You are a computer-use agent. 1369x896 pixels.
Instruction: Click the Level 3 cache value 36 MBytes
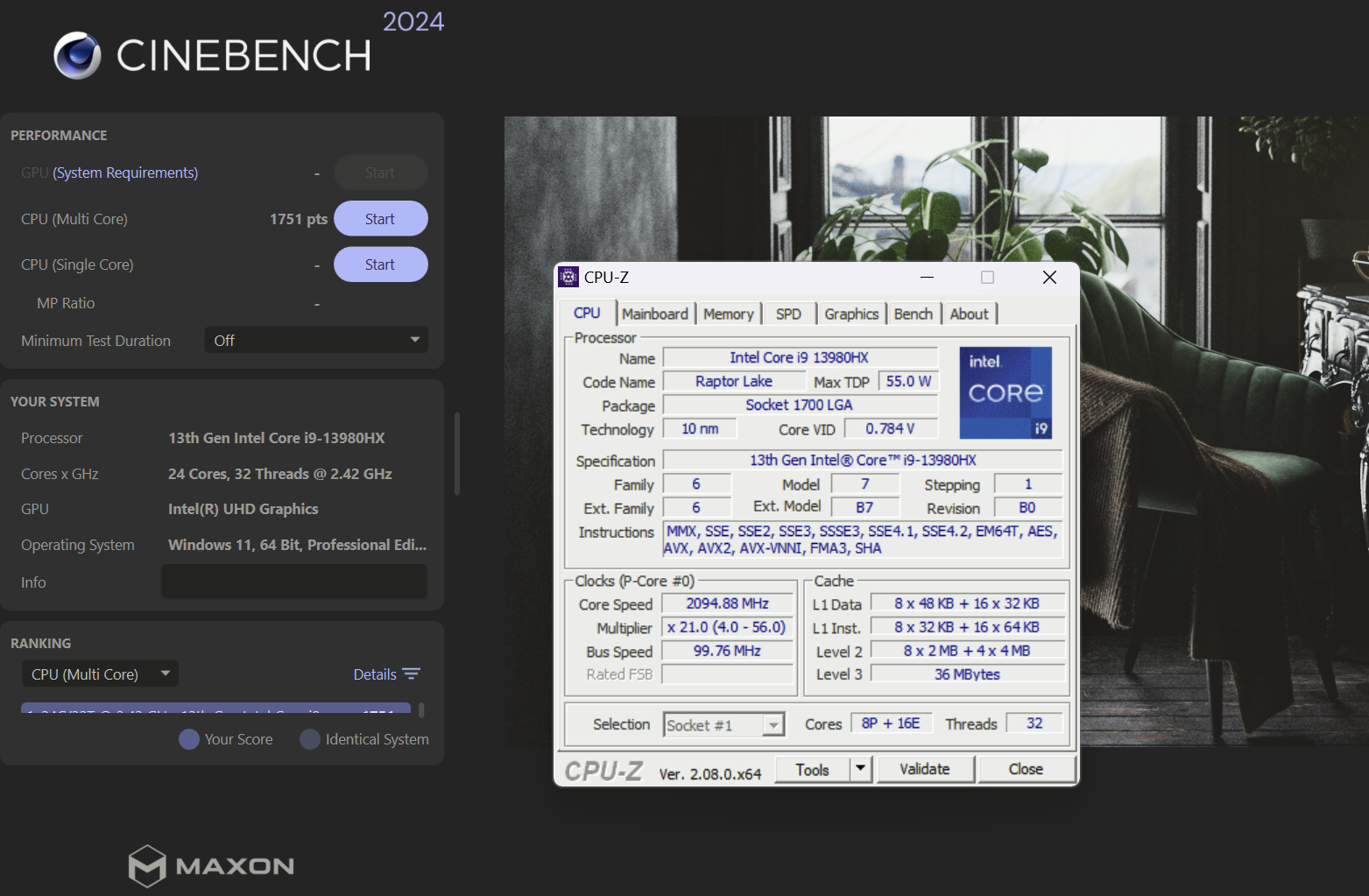(x=967, y=674)
